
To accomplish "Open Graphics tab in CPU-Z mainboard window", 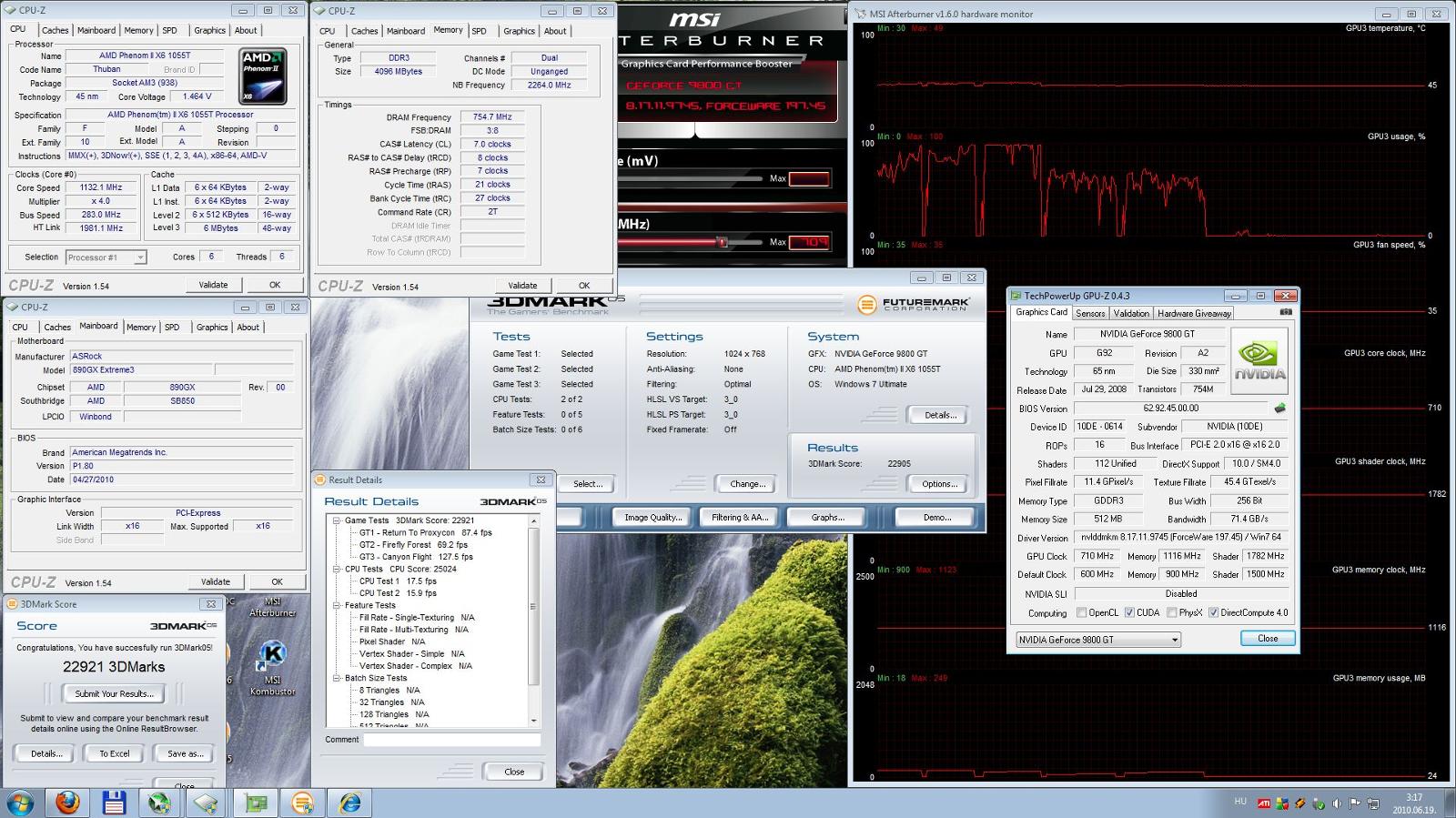I will point(212,327).
